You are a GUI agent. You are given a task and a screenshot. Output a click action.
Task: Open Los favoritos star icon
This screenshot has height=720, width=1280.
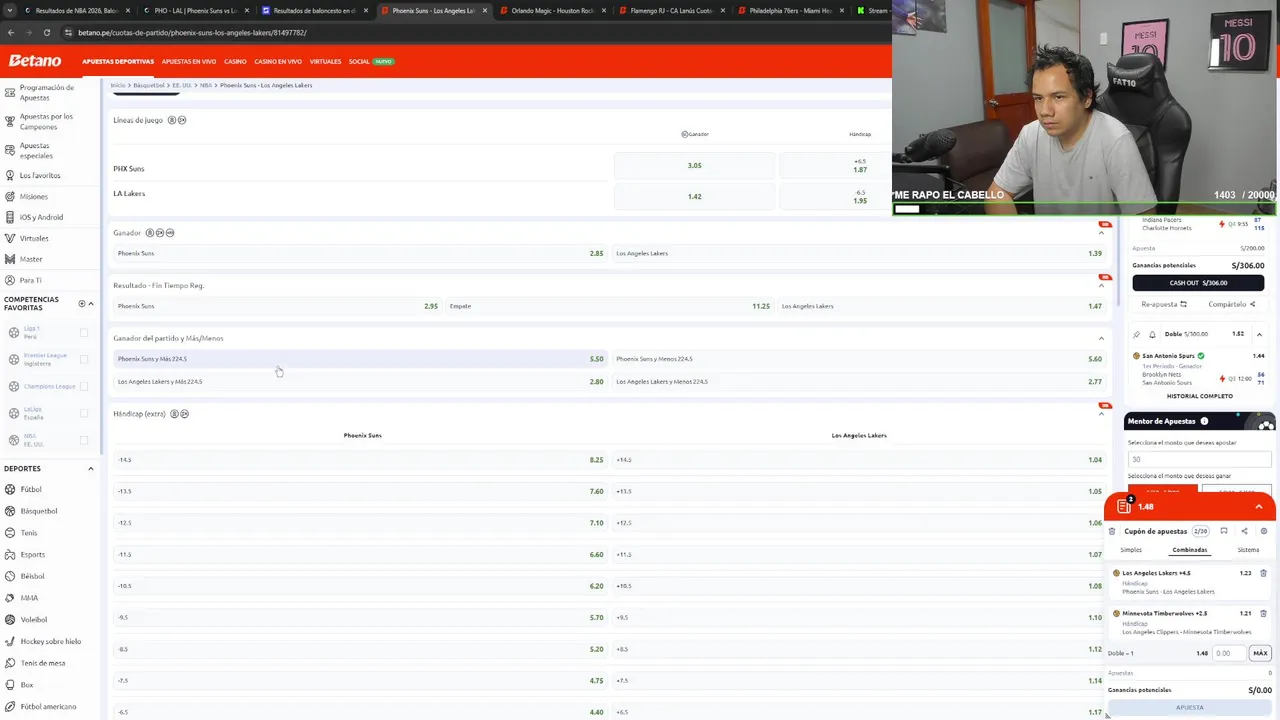[10, 175]
